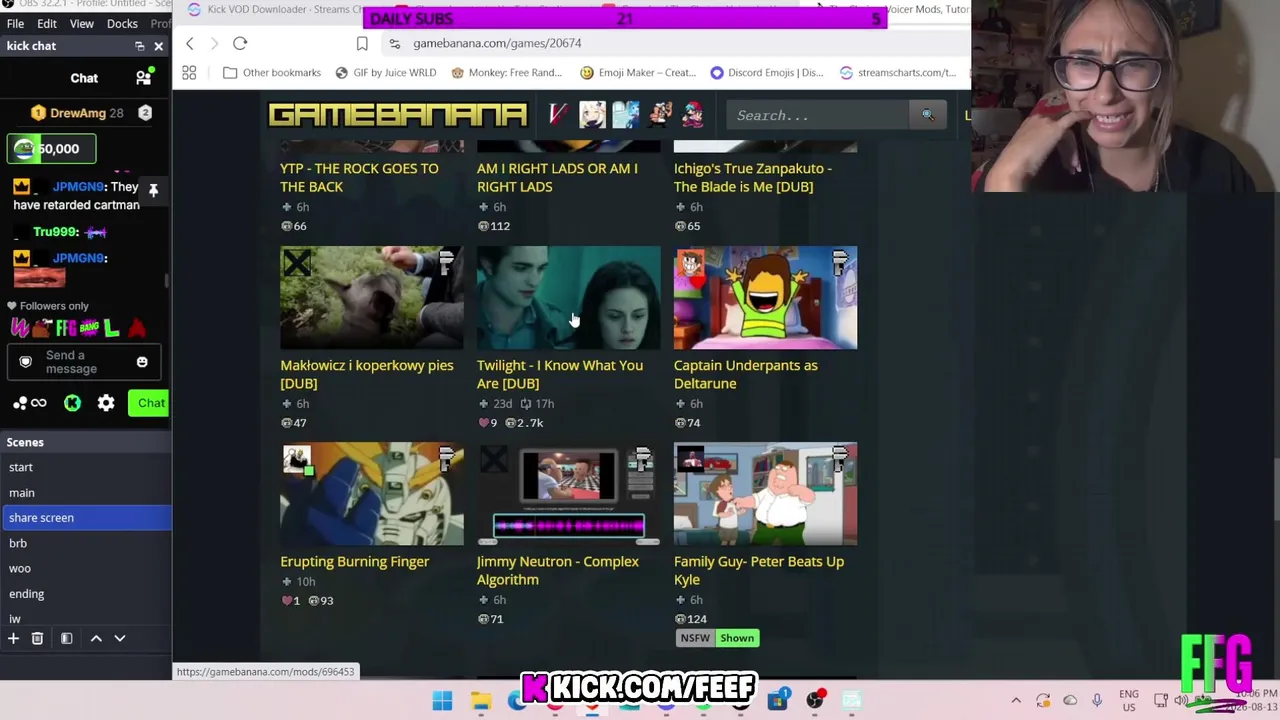Bookmark this page with the bookmark icon
The height and width of the screenshot is (720, 1280).
tap(362, 43)
